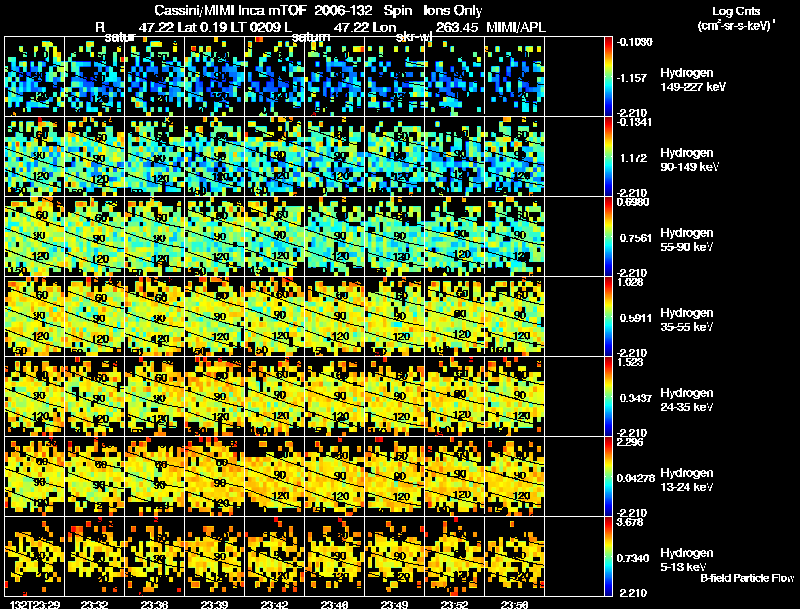The height and width of the screenshot is (609, 800).
Task: Click the color scale value '0.3437'
Action: click(636, 398)
